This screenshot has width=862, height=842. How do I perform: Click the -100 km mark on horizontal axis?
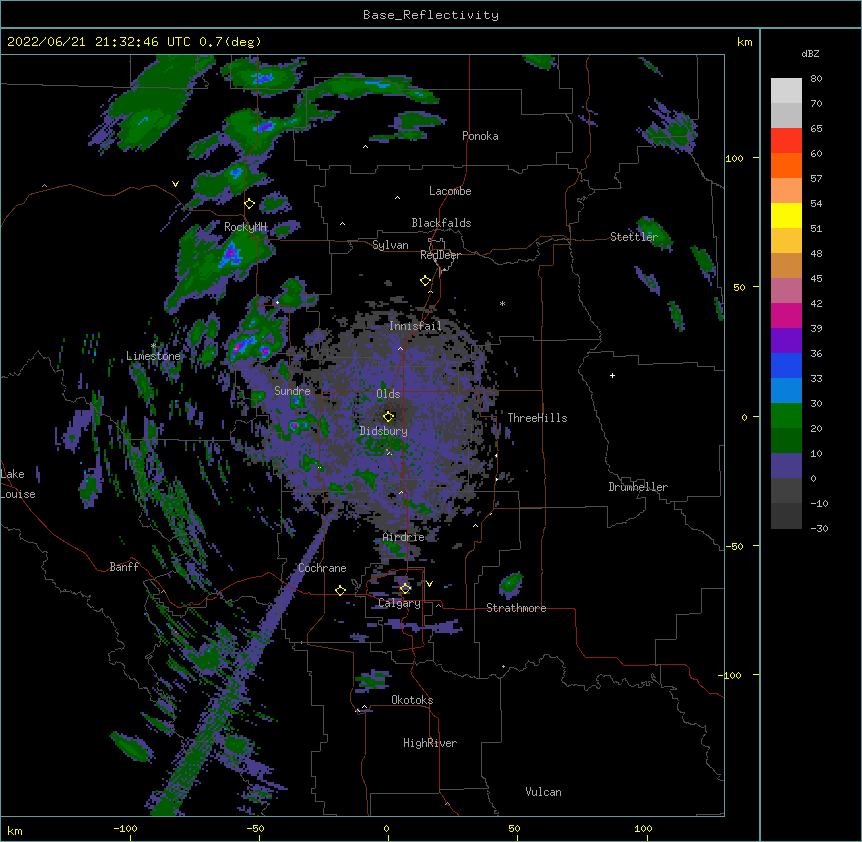click(x=125, y=828)
